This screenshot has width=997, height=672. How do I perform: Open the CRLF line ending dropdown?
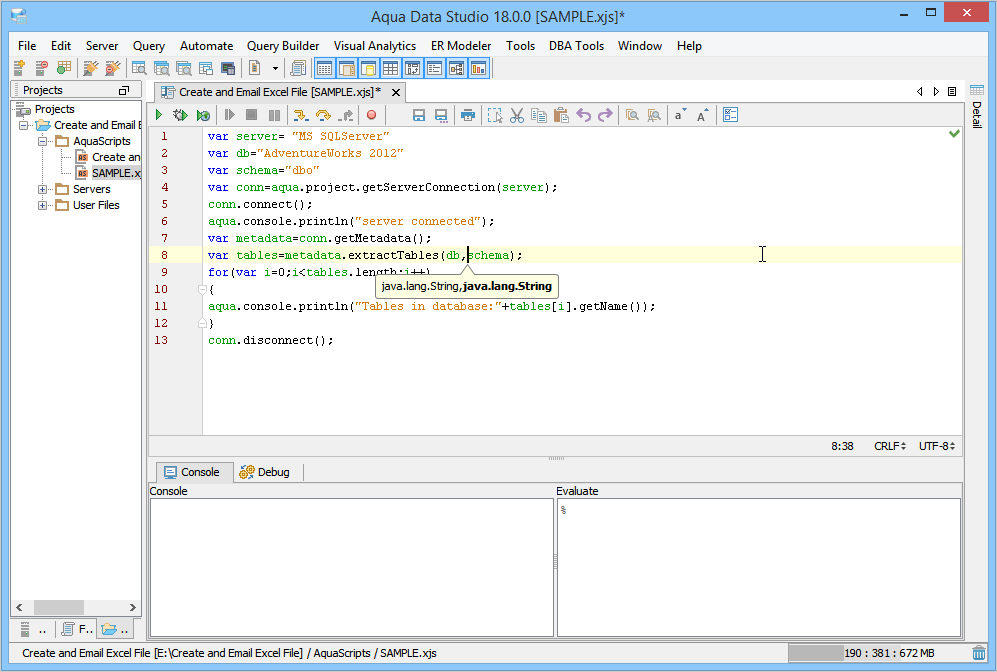click(x=890, y=446)
